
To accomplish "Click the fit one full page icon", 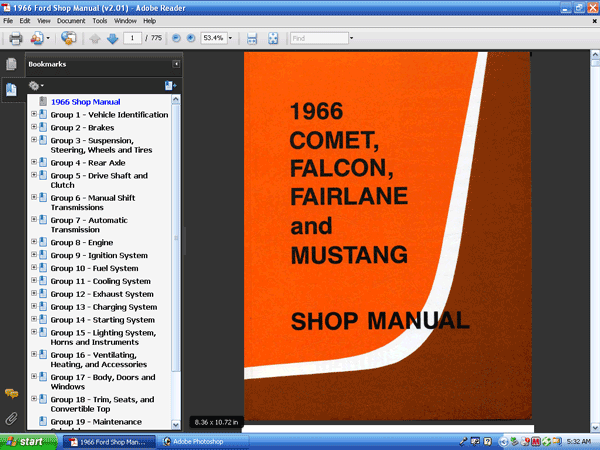I will pos(273,38).
